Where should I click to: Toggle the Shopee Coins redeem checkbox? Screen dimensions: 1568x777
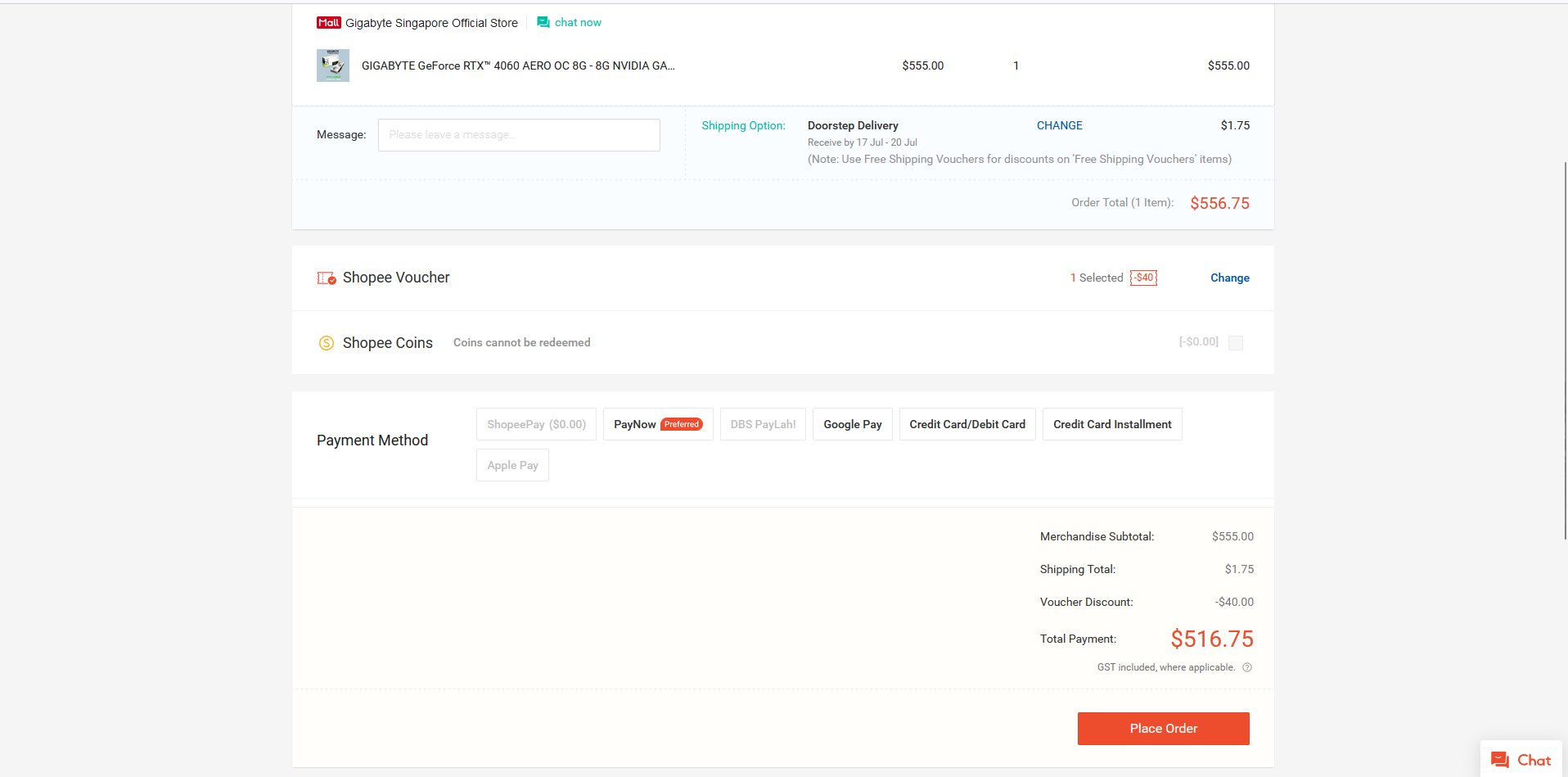tap(1236, 342)
